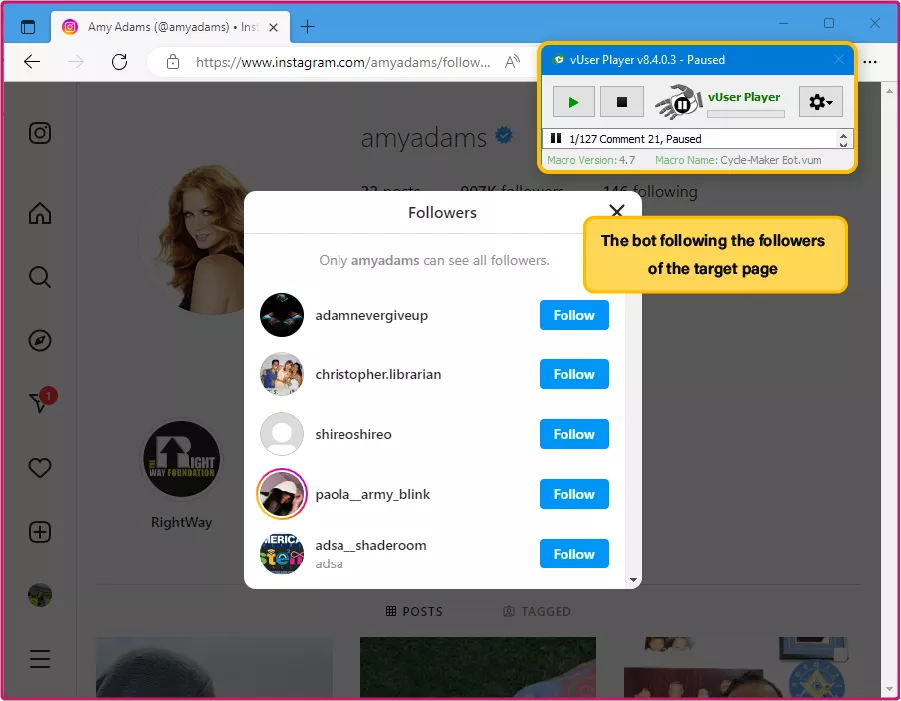Image resolution: width=901 pixels, height=701 pixels.
Task: Follow adsa__shaderoom
Action: click(574, 554)
